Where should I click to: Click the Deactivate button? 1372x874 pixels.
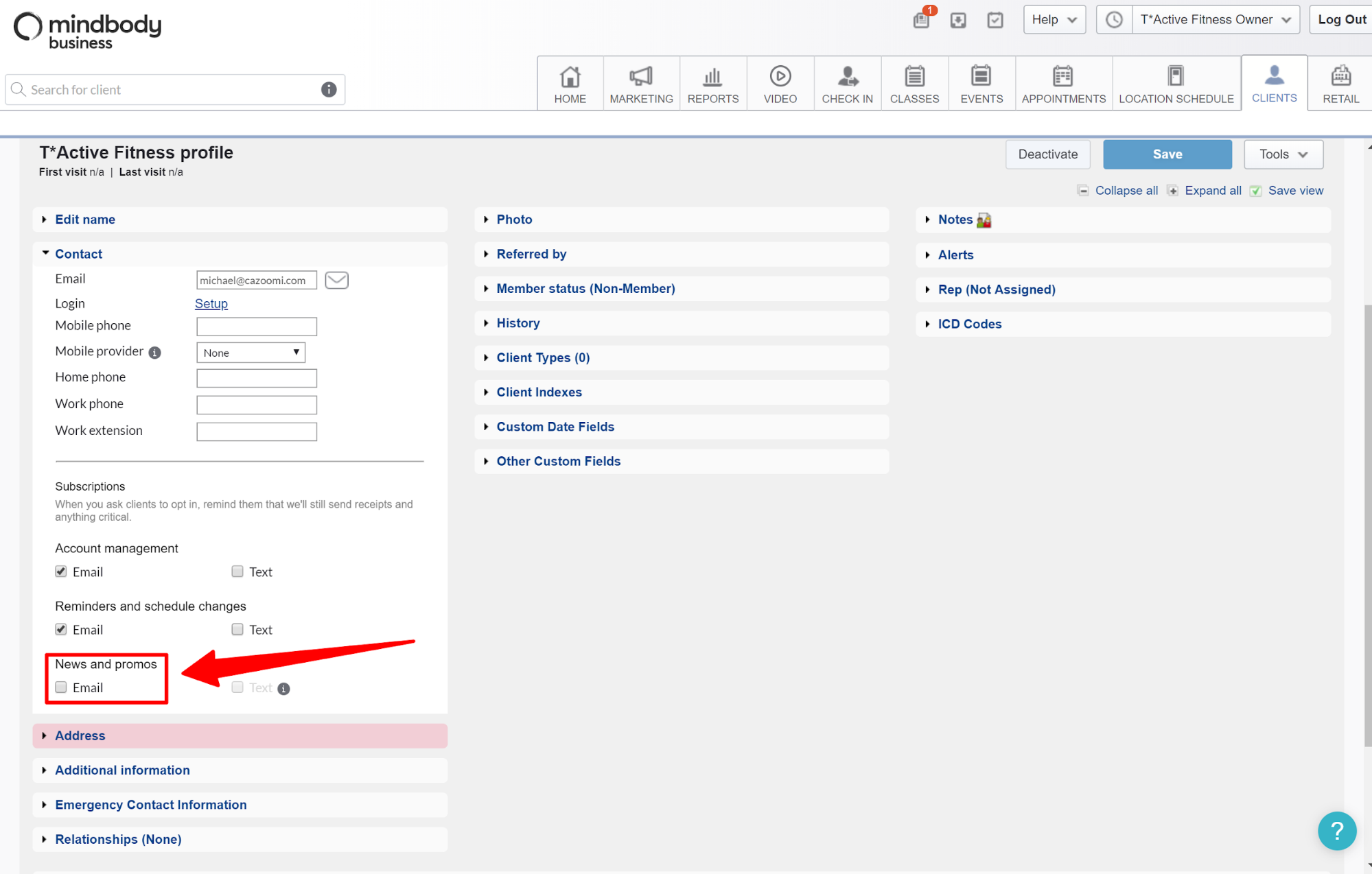point(1048,154)
